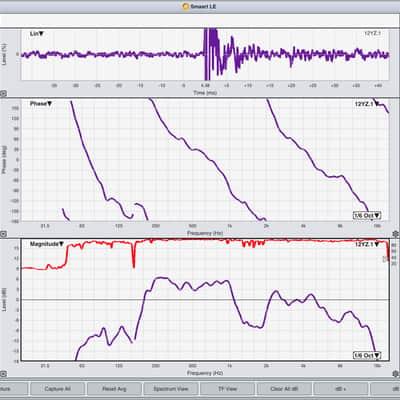Open the Magnitude plot type dropdown
Image resolution: width=400 pixels, height=400 pixels.
click(47, 244)
